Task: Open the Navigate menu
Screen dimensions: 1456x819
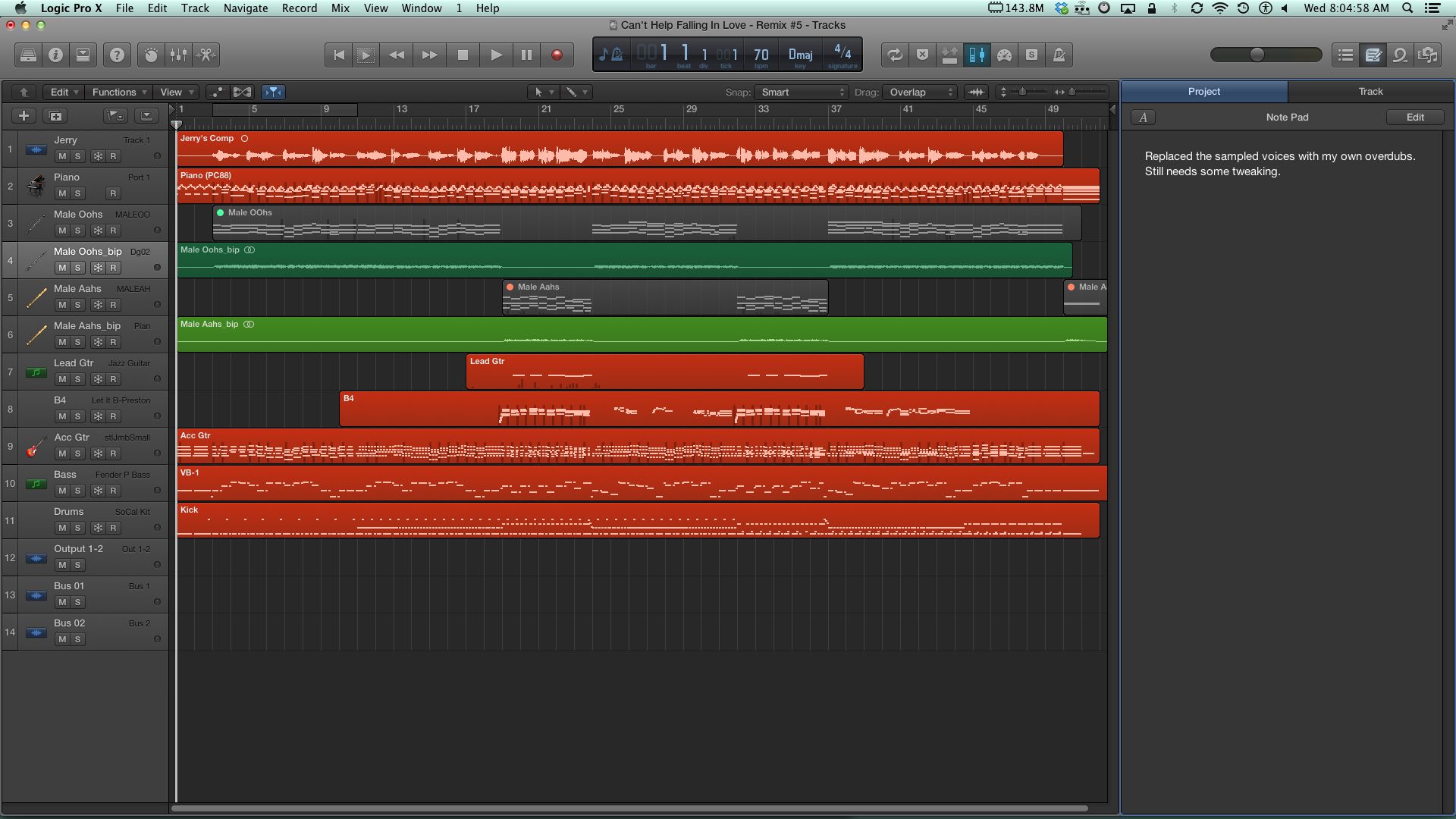Action: [x=245, y=8]
